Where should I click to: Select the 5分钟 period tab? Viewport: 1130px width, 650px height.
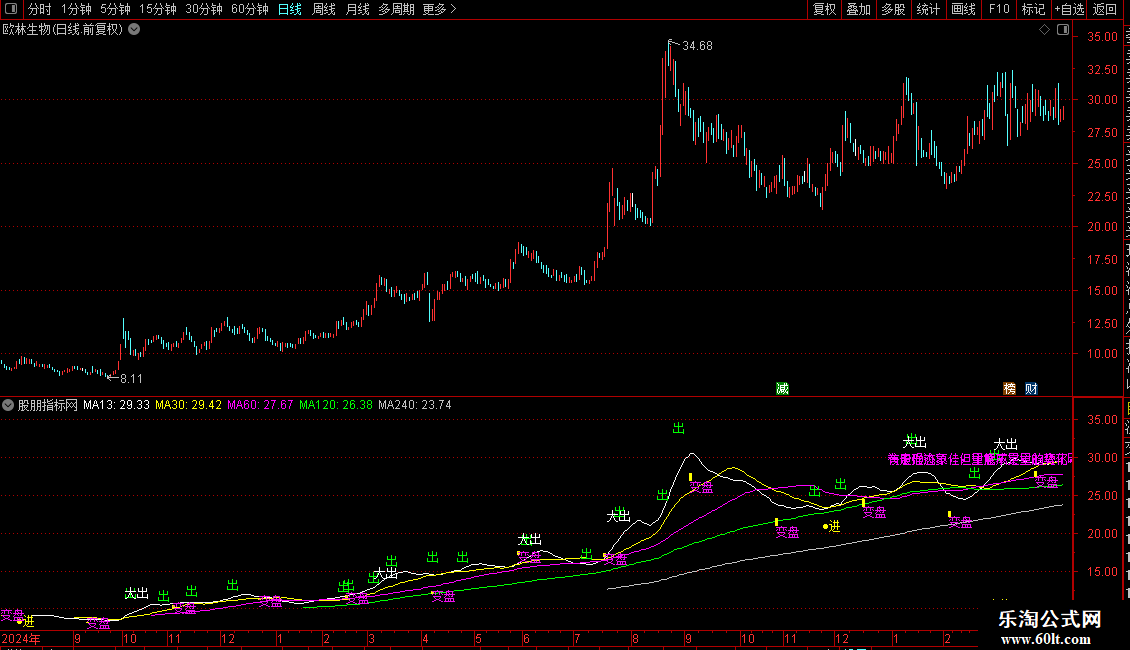[115, 9]
